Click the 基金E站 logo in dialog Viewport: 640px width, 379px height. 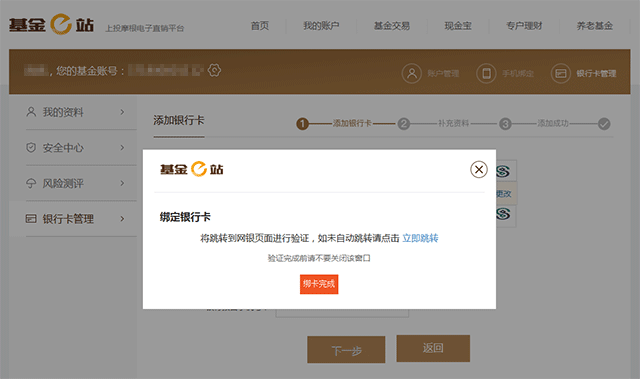pyautogui.click(x=191, y=169)
